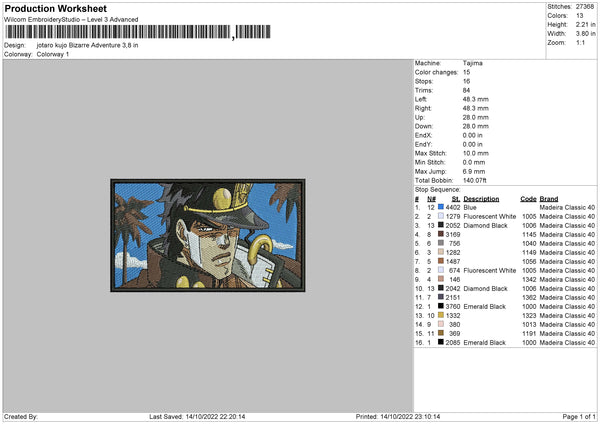Screen dimensions: 600x424
Task: Click the rust swatch for code 1056
Action: pos(441,261)
